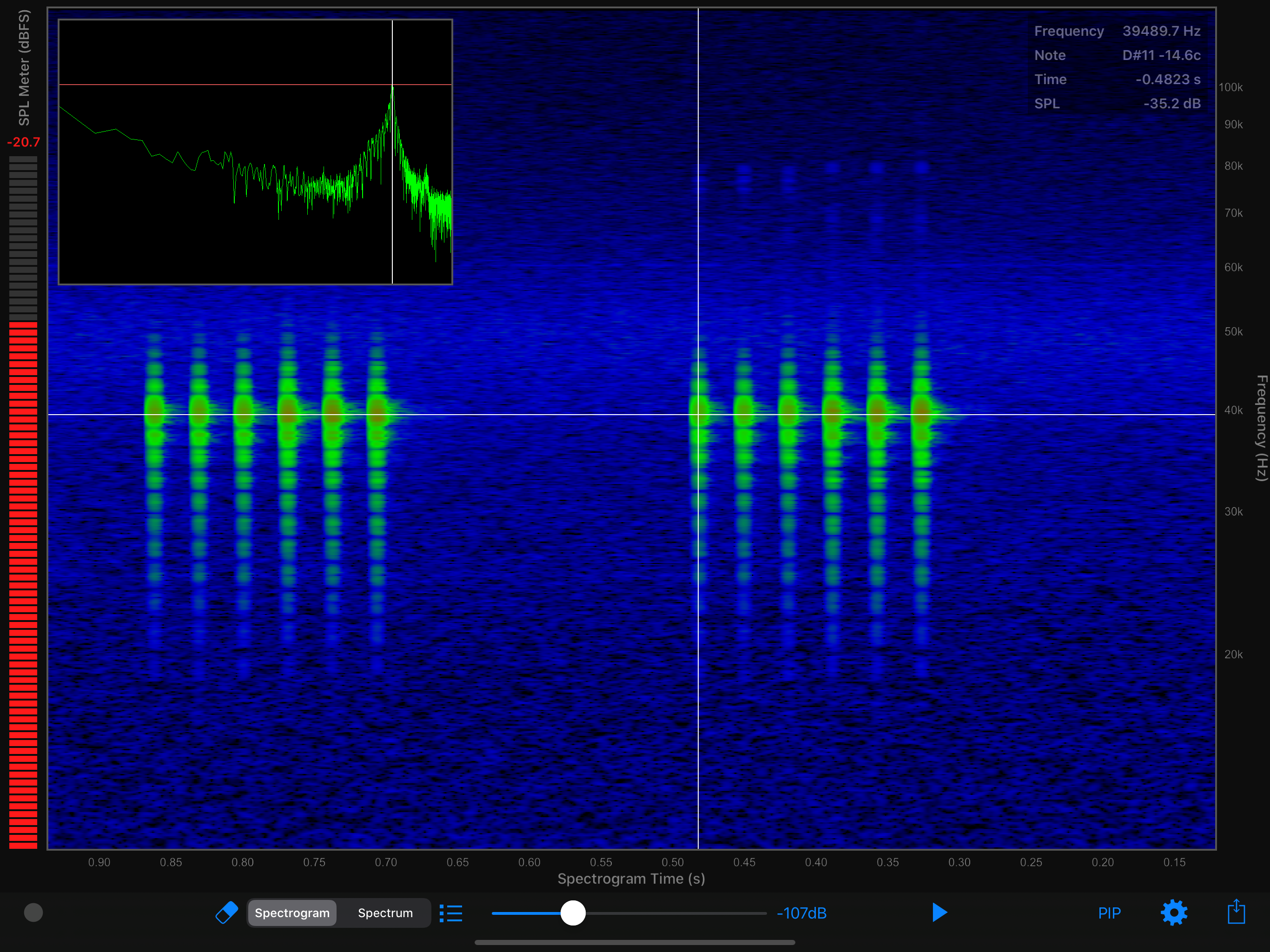Click the SPL meter red bar

(x=23, y=574)
